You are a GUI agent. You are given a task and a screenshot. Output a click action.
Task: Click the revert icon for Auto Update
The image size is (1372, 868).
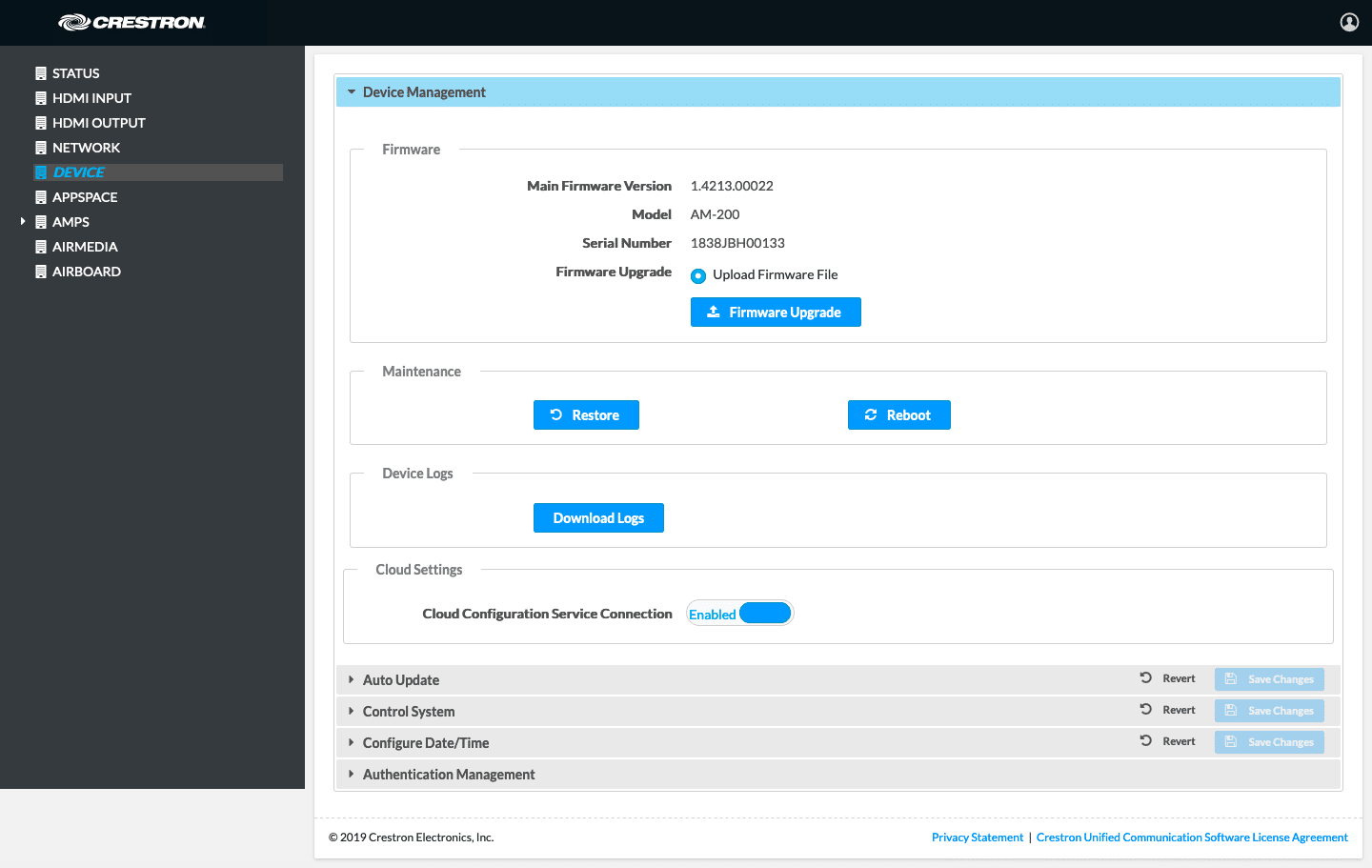1146,678
